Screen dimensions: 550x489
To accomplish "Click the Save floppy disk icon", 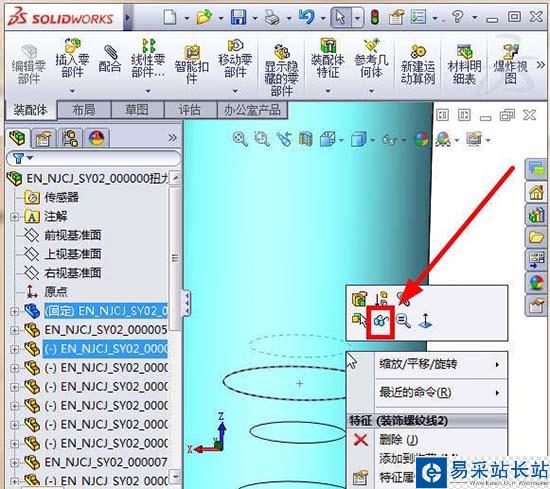I will [238, 16].
